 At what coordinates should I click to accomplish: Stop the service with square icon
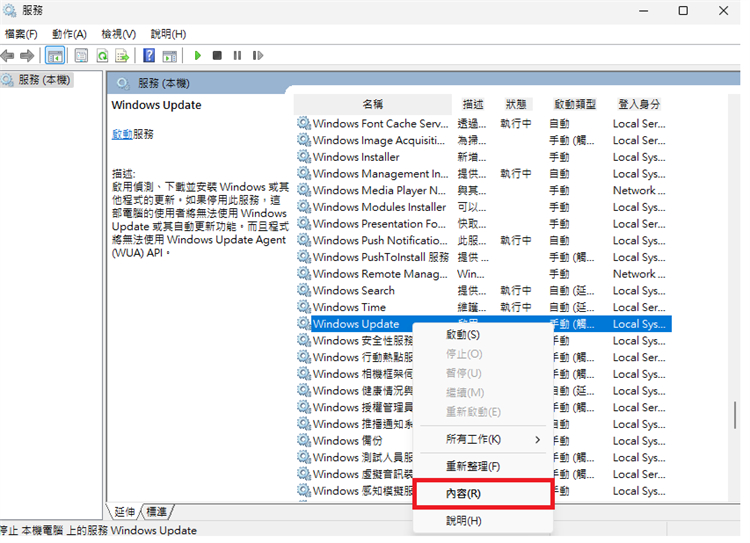217,56
